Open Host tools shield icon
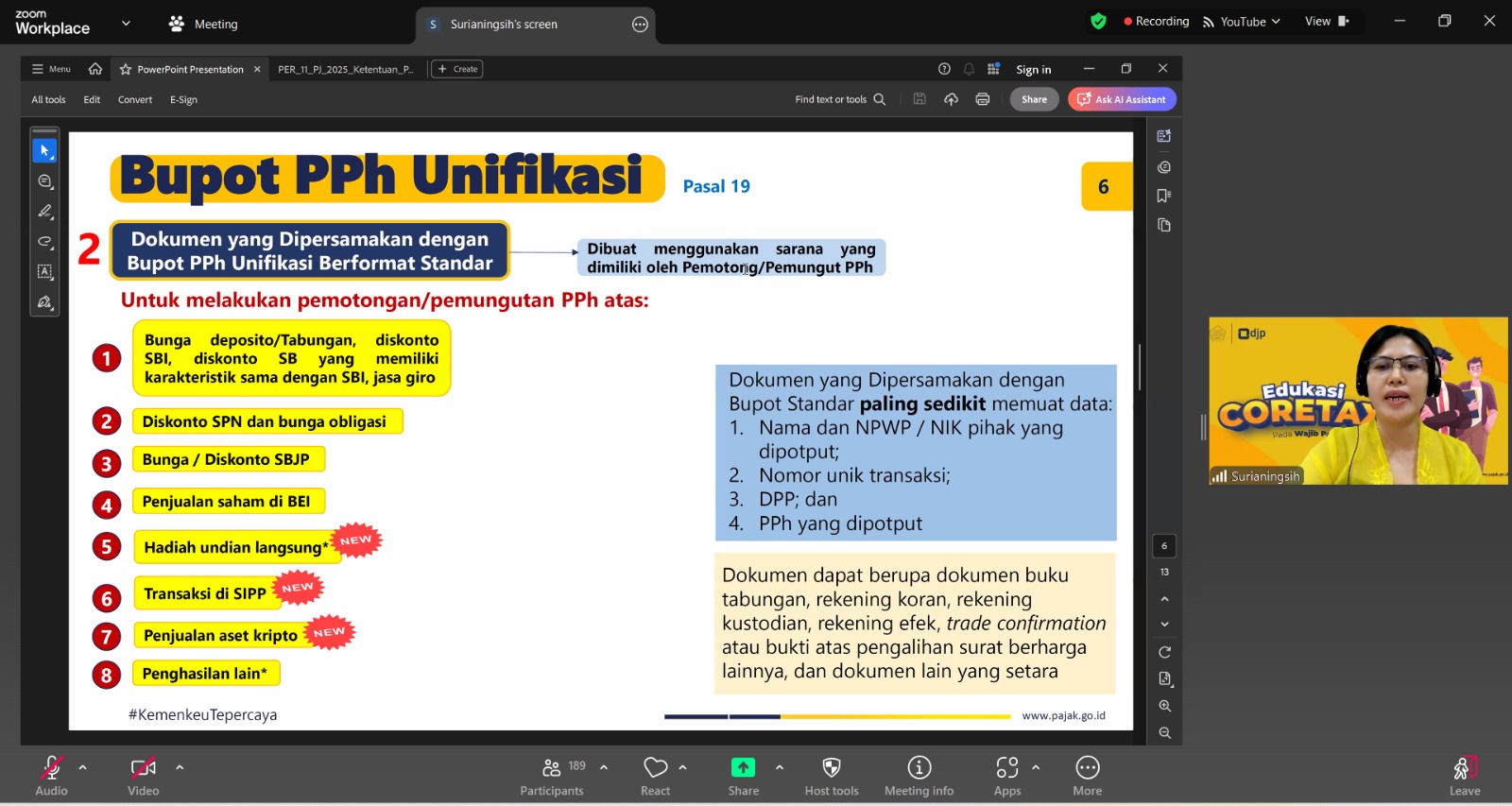This screenshot has width=1512, height=806. click(832, 768)
